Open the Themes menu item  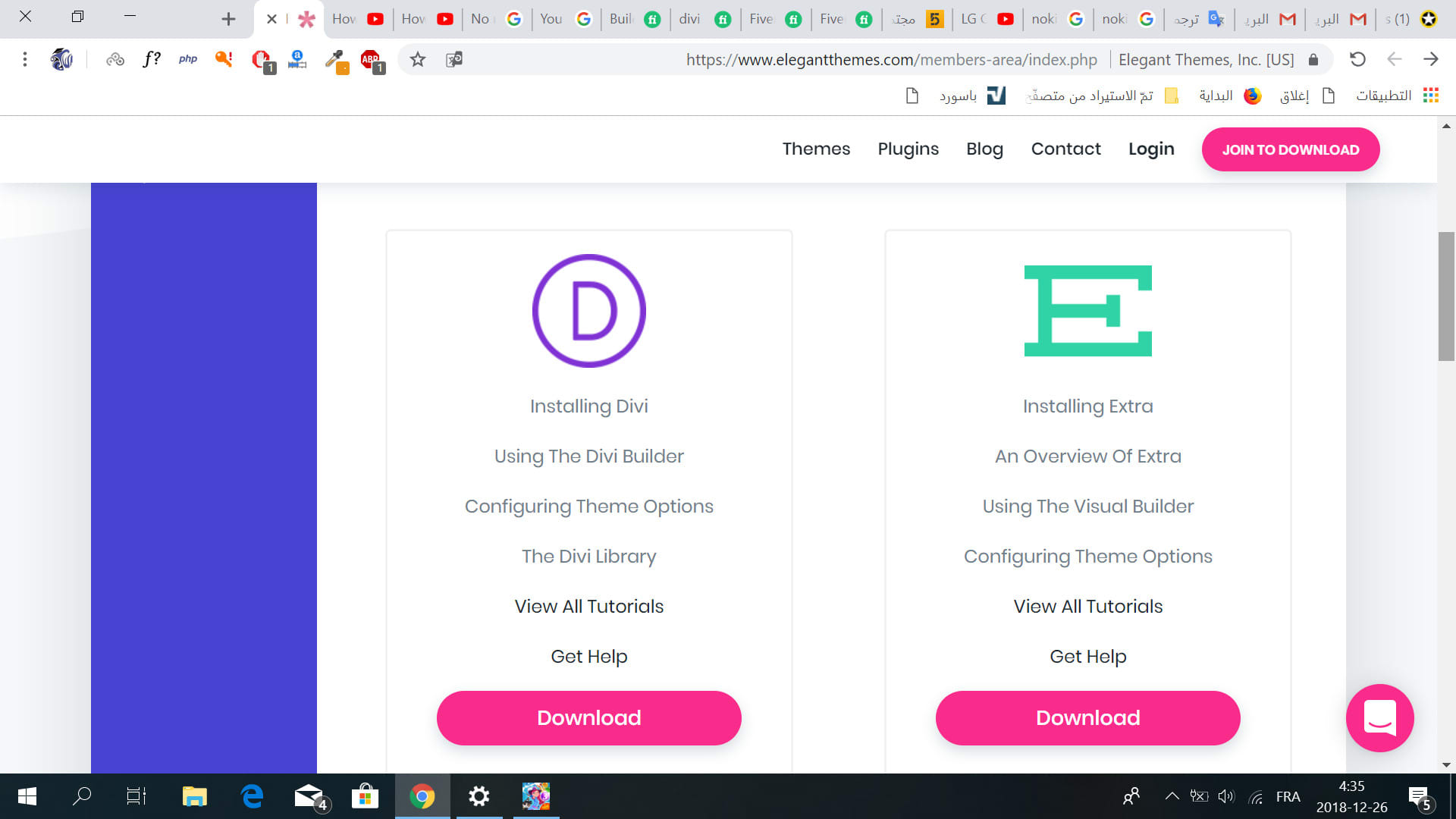point(816,149)
